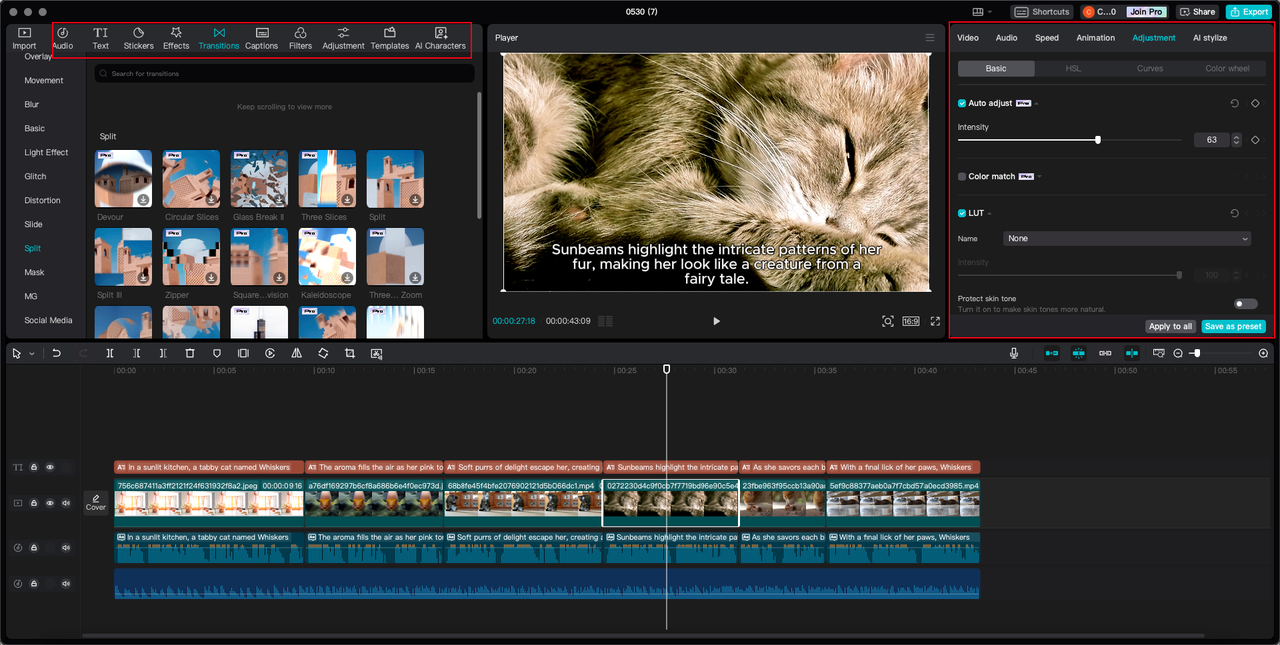1280x645 pixels.
Task: Collapse the LUT section arrow
Action: click(990, 213)
